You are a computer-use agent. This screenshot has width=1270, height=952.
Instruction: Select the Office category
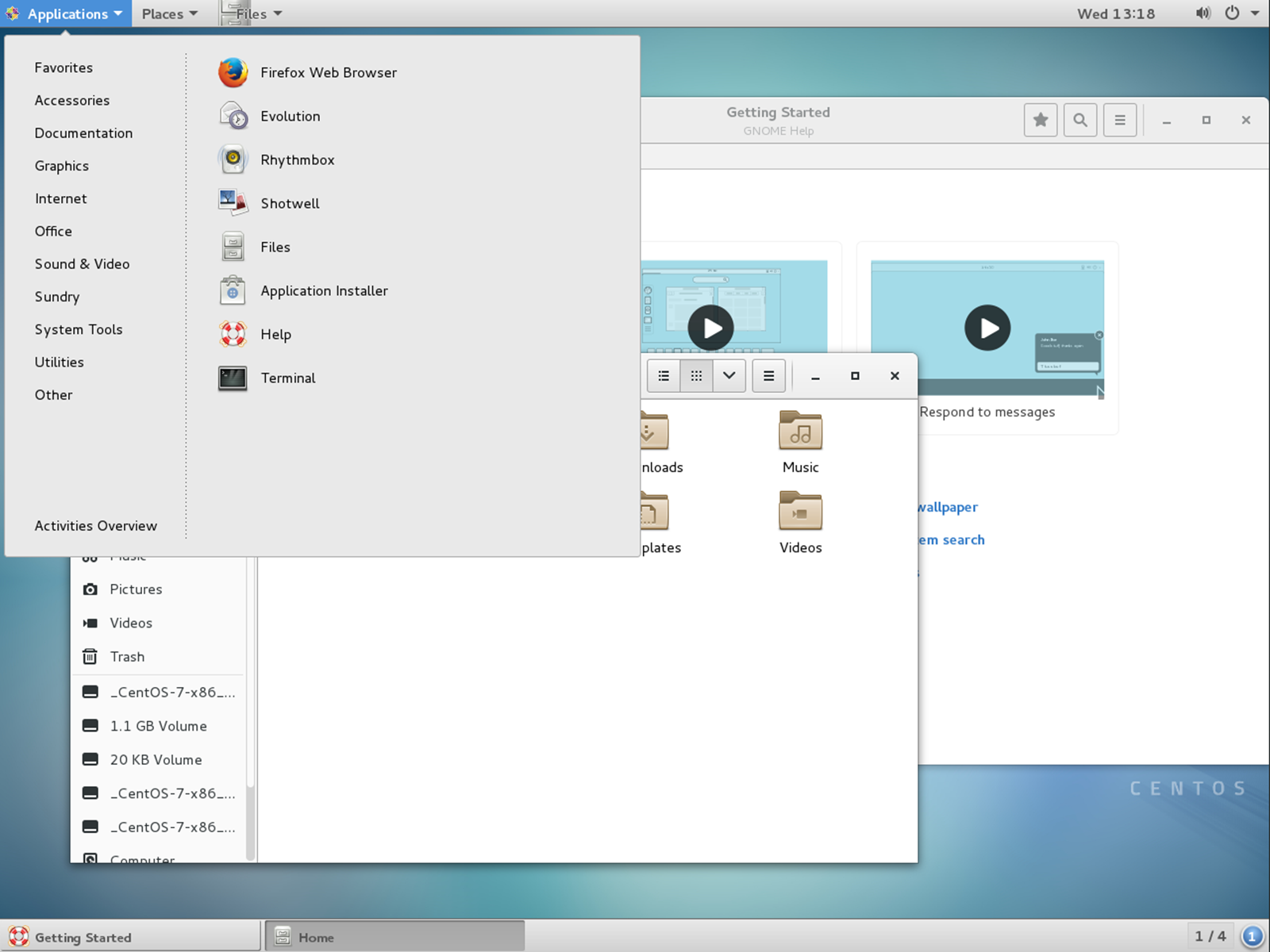tap(53, 231)
